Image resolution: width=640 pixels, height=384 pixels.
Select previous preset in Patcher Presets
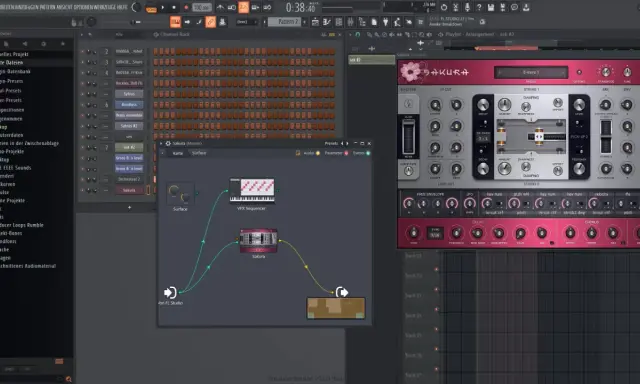pos(342,143)
